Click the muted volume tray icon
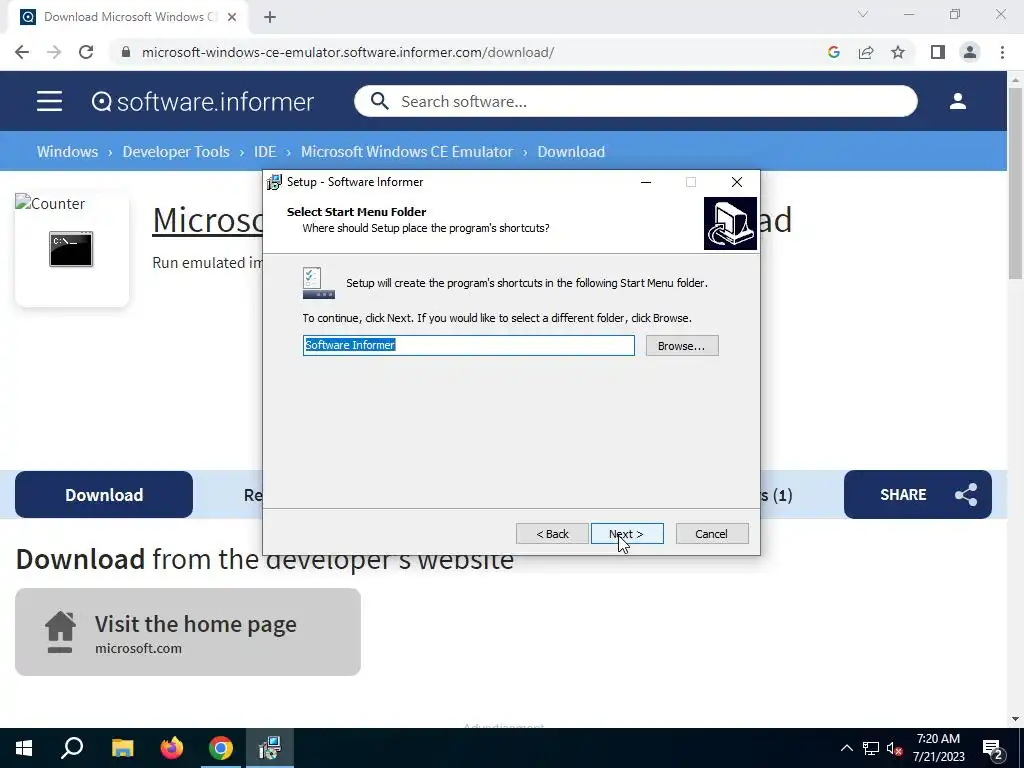Screen dimensions: 1024x768 tap(895, 748)
